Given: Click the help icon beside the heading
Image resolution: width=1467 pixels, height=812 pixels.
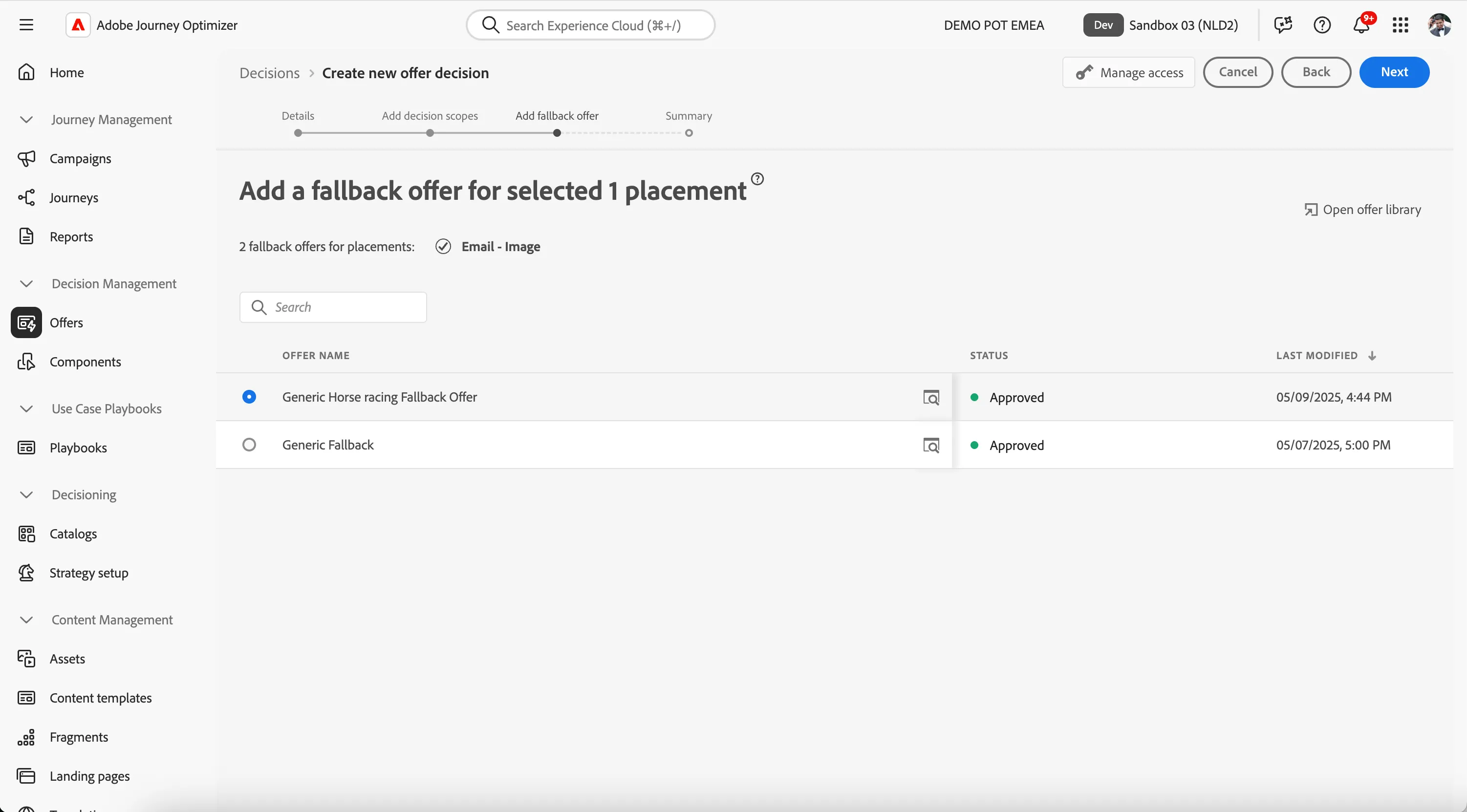Looking at the screenshot, I should point(757,179).
